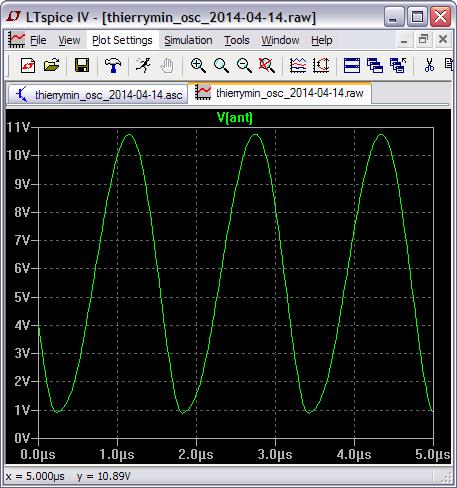Image resolution: width=457 pixels, height=488 pixels.
Task: Switch to thierrymin_osc_2014-04-14.asc tab
Action: click(98, 95)
